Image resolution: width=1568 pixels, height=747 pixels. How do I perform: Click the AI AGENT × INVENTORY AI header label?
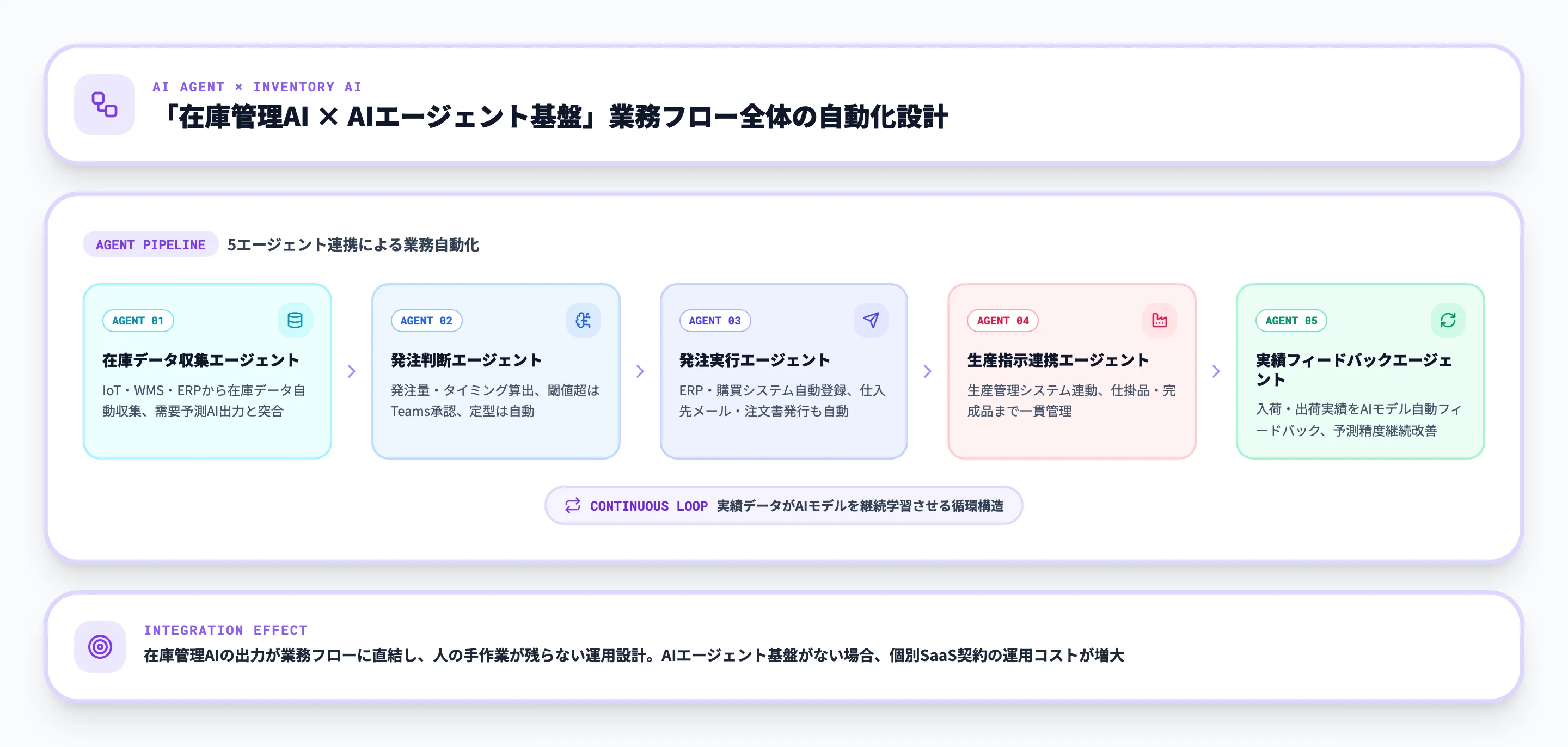tap(257, 87)
